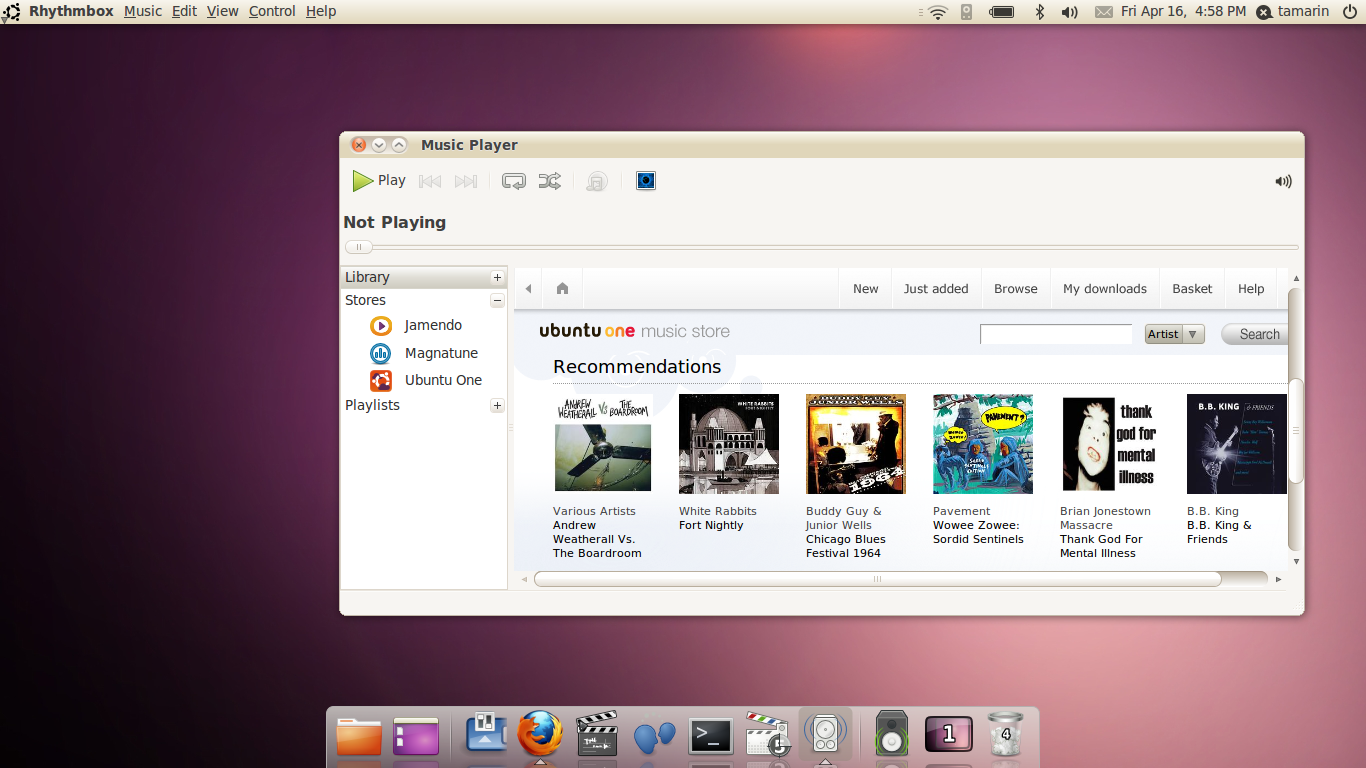Viewport: 1366px width, 768px height.
Task: Click the store Search button
Action: pos(1256,334)
